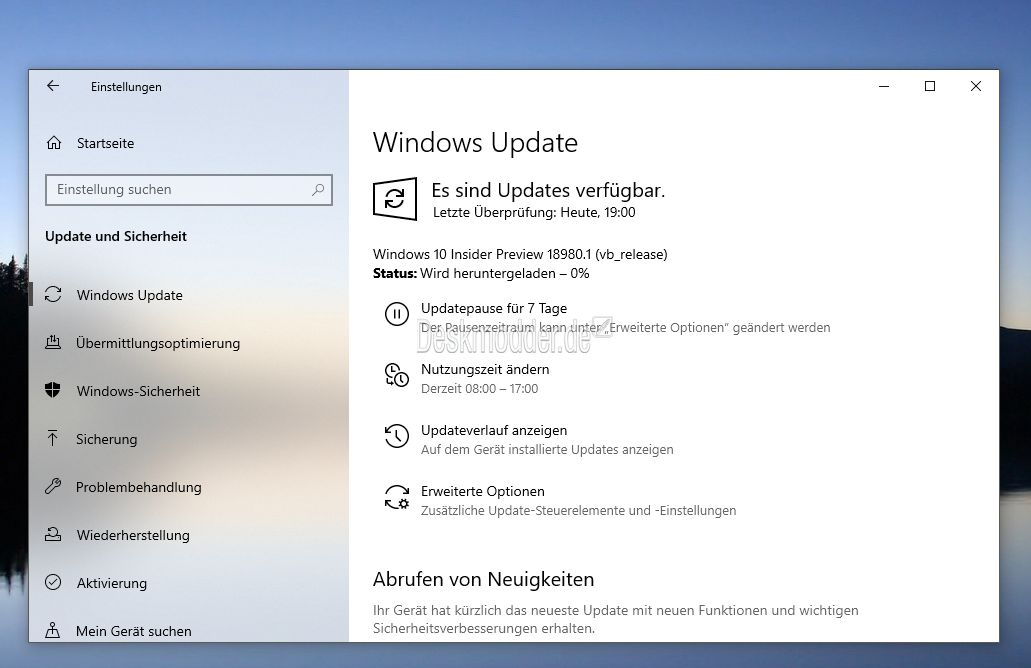Click the history icon for Updateverlauf

(396, 436)
